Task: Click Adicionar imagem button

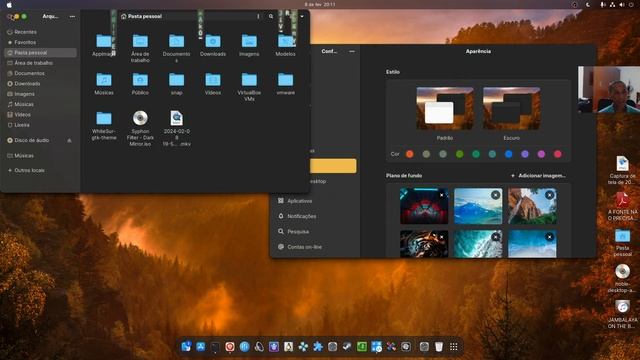Action: (x=538, y=176)
